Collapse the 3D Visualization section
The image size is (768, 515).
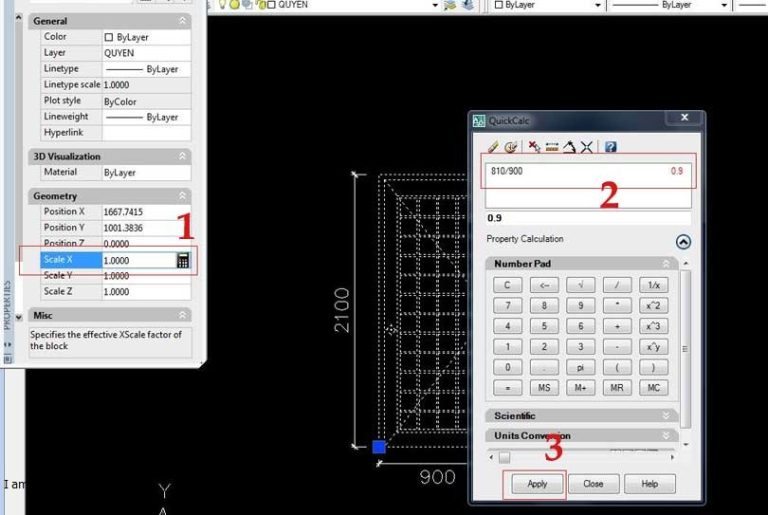(x=182, y=156)
